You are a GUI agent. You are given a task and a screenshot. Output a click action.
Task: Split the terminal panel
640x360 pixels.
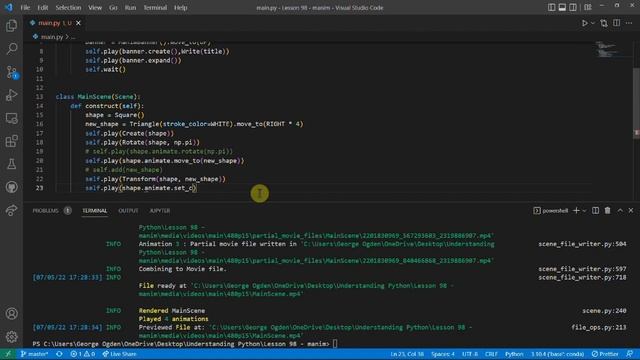(596, 211)
